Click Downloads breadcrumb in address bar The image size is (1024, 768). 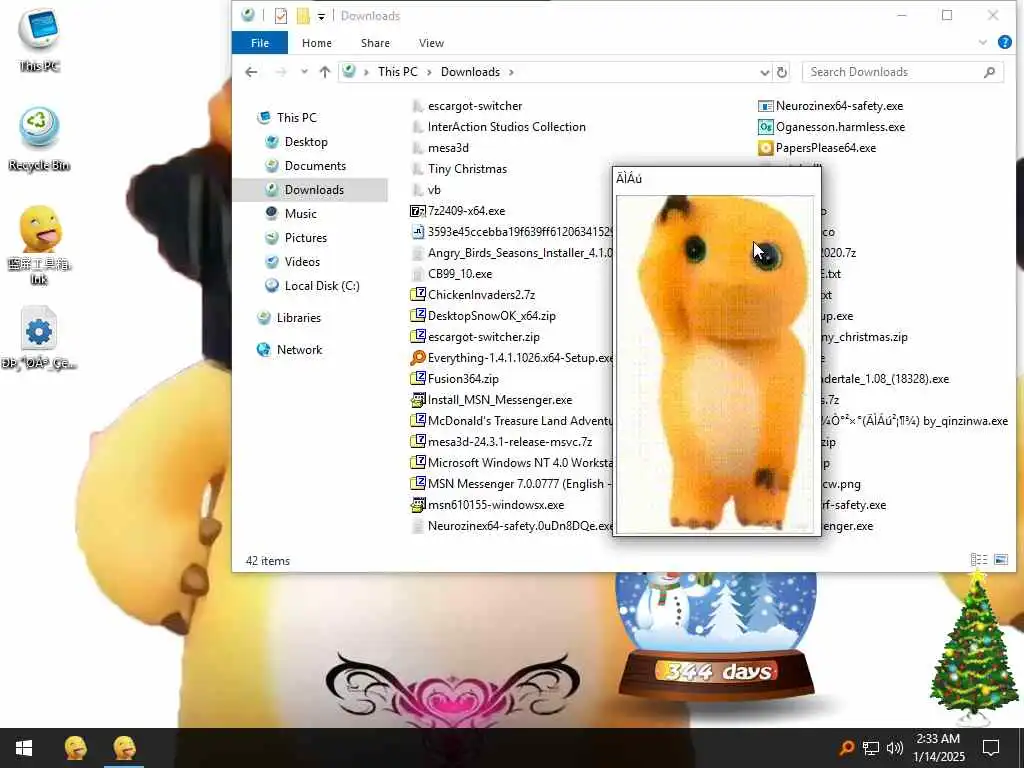tap(470, 72)
